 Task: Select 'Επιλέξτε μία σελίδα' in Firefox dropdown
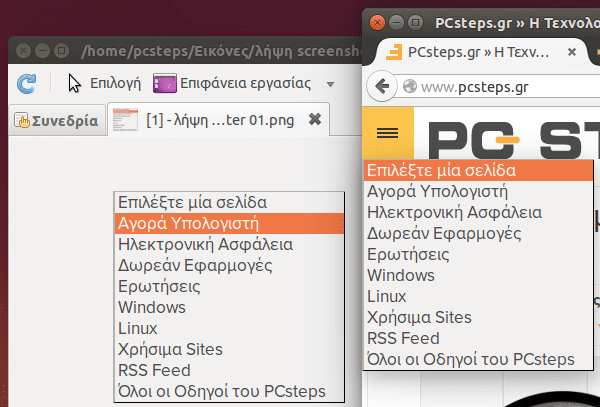(x=478, y=171)
